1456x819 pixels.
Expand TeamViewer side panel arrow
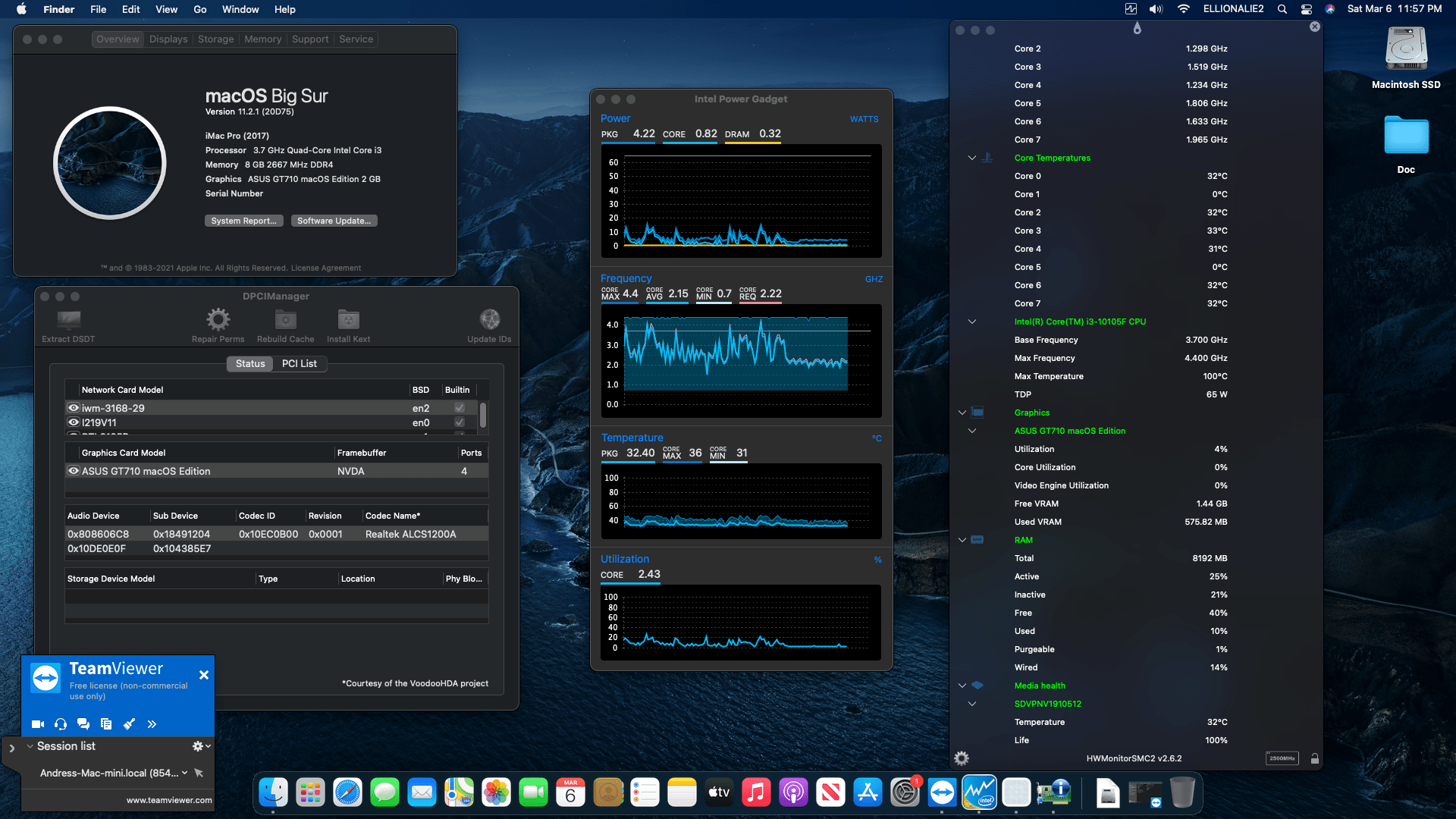(x=11, y=748)
